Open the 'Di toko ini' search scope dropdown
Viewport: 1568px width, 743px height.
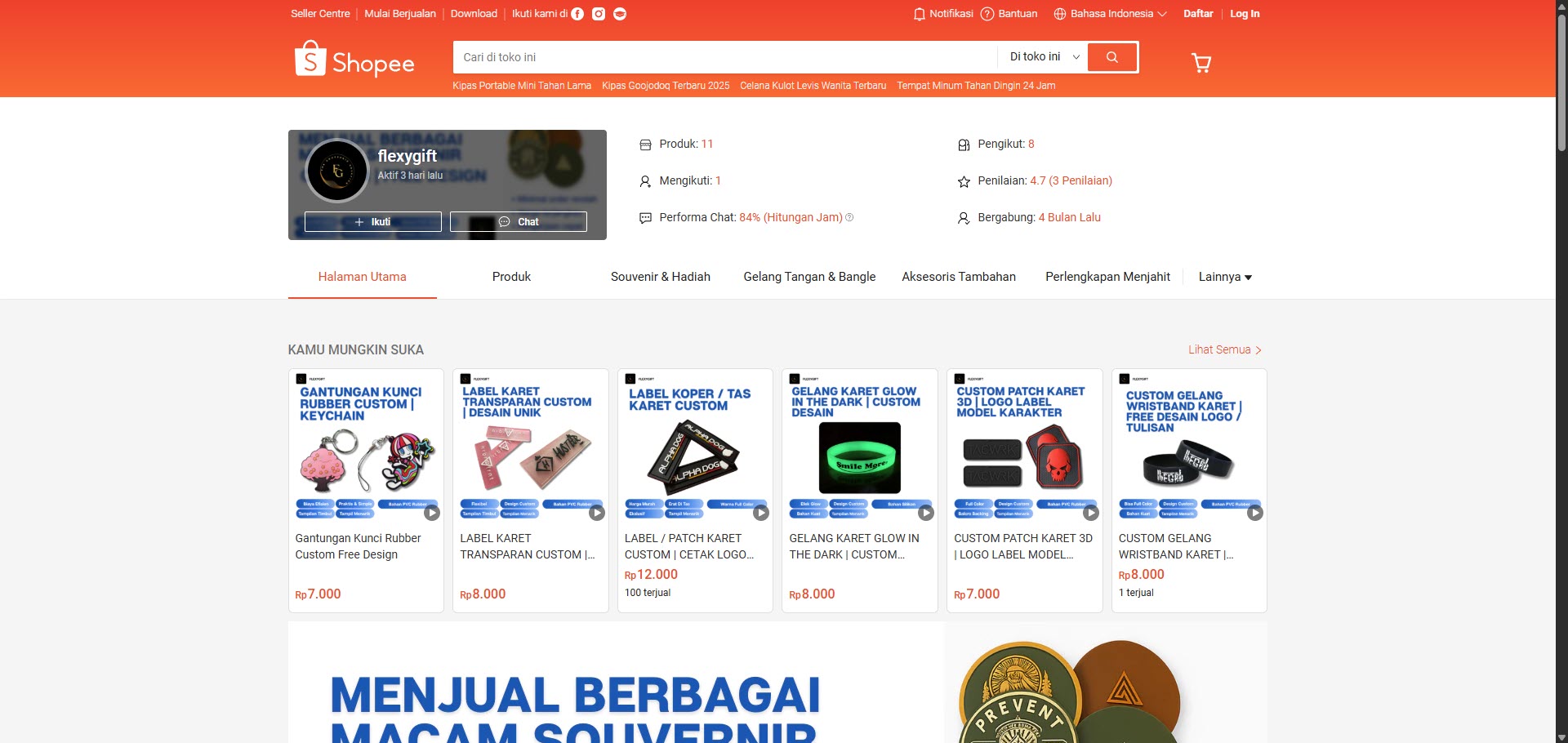1044,57
